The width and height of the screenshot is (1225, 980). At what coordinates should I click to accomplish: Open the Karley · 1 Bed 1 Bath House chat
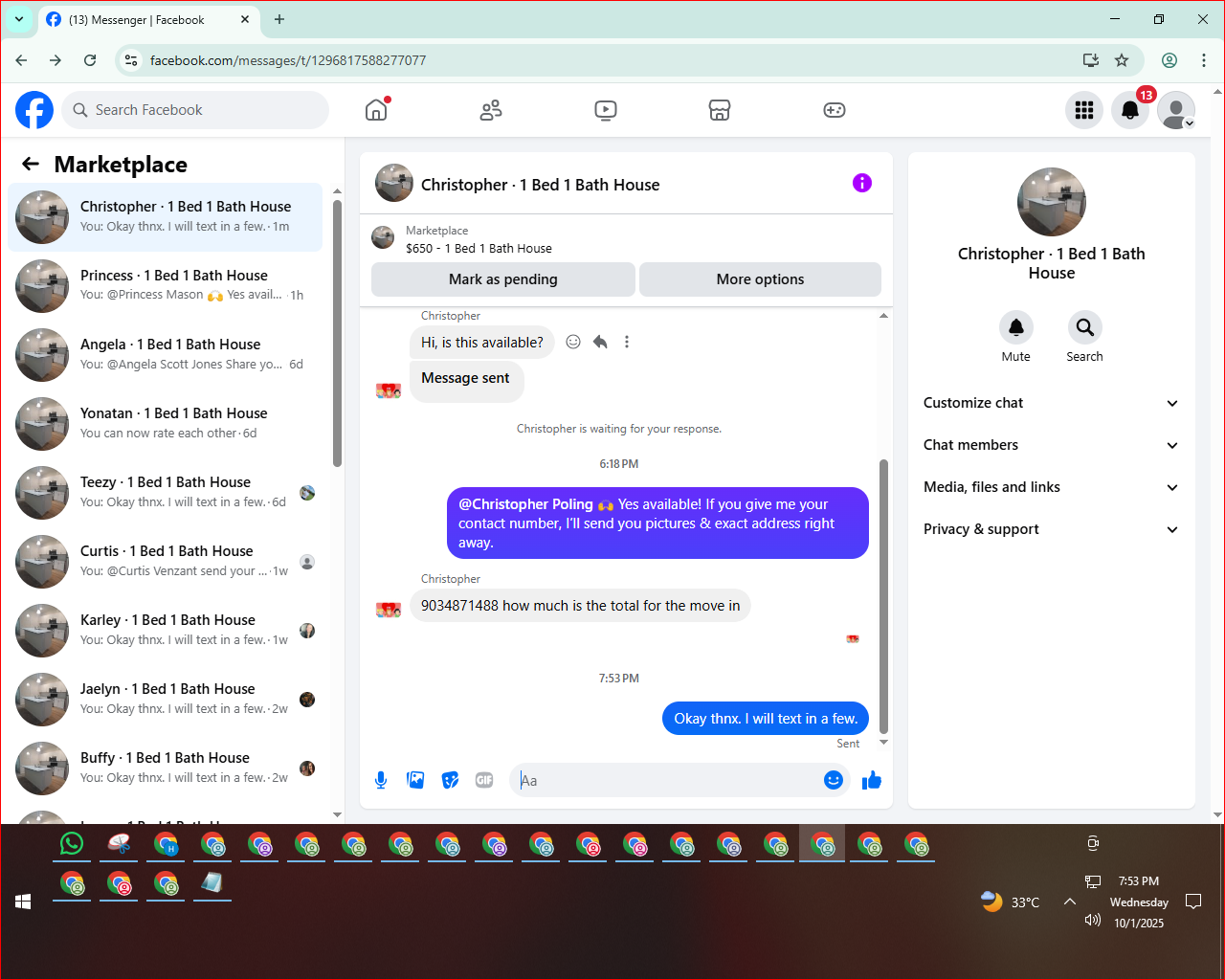click(165, 631)
